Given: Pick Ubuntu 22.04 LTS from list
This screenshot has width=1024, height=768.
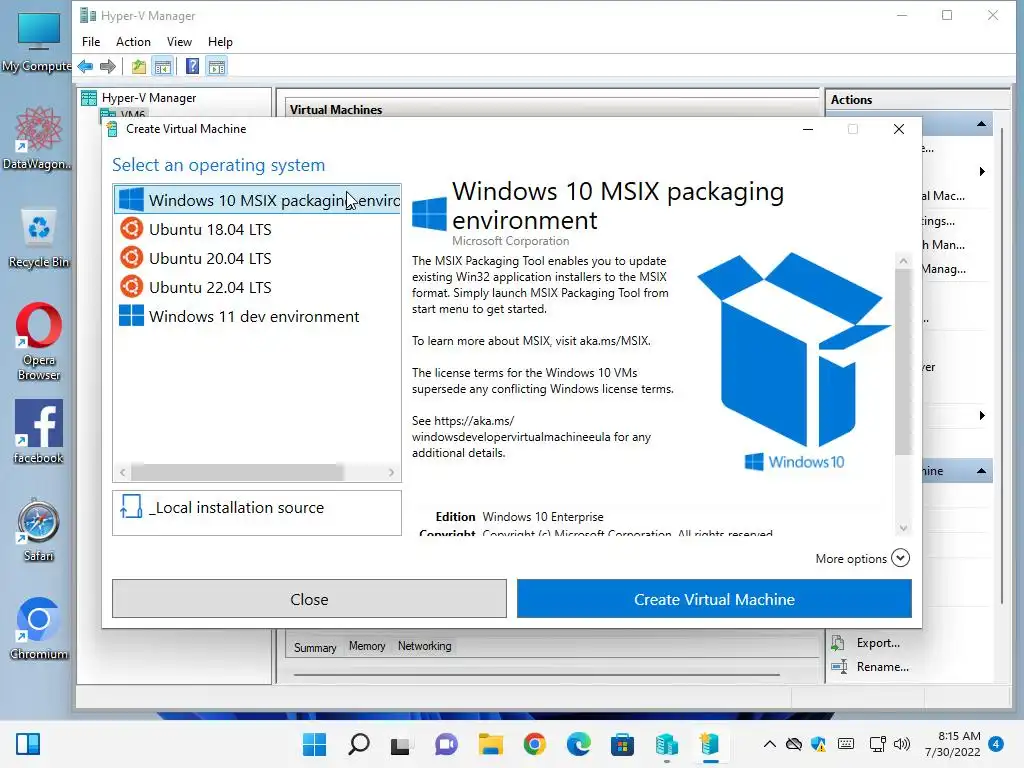Looking at the screenshot, I should (x=210, y=287).
